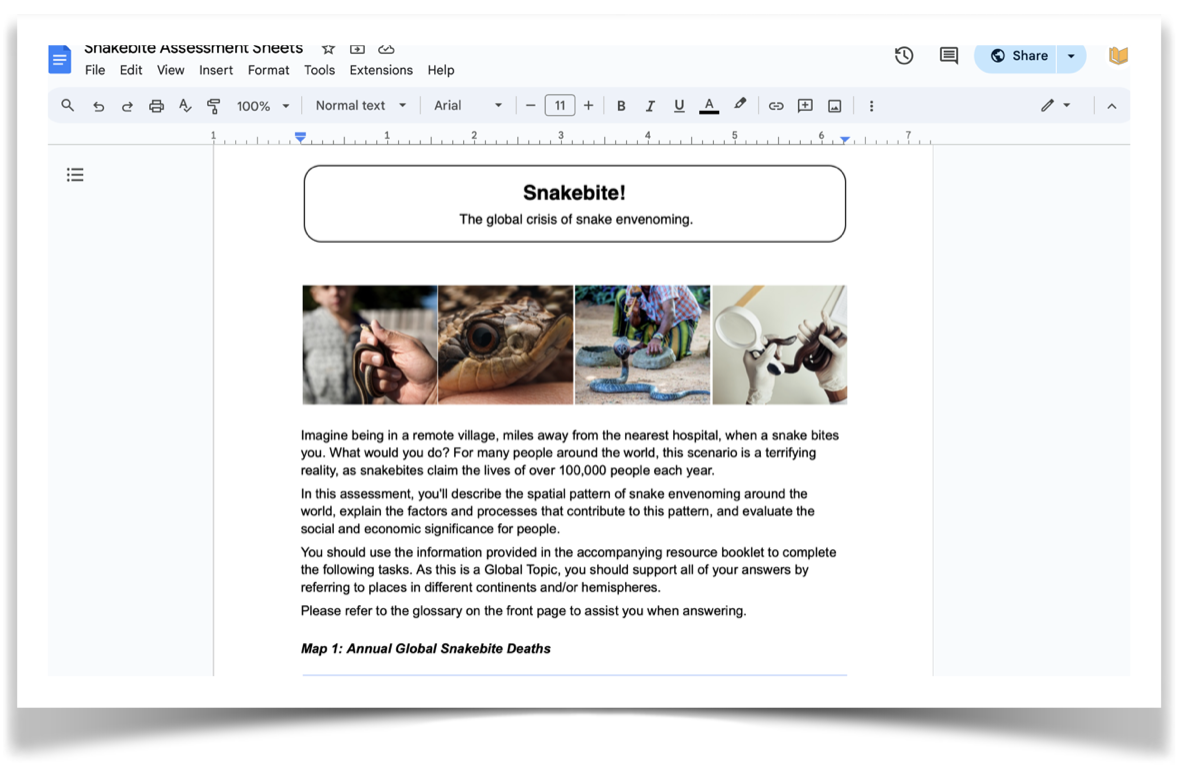Click paragraph starting 'Imagine being in a remote'
Screen dimensions: 1180x768
pos(570,453)
